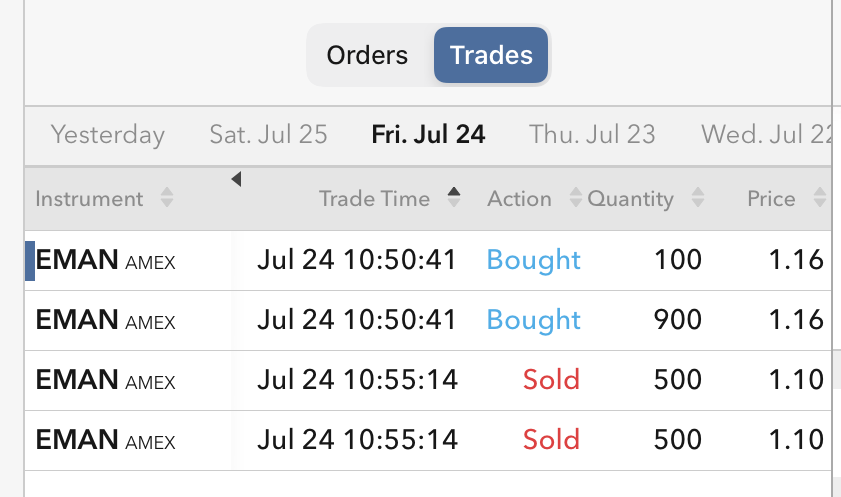
Task: Open trades for Thu. Jul 23
Action: pyautogui.click(x=592, y=135)
